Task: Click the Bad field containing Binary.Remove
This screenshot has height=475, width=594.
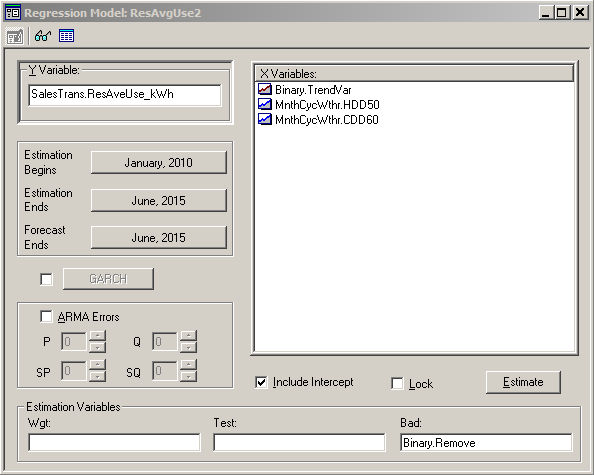Action: [486, 442]
